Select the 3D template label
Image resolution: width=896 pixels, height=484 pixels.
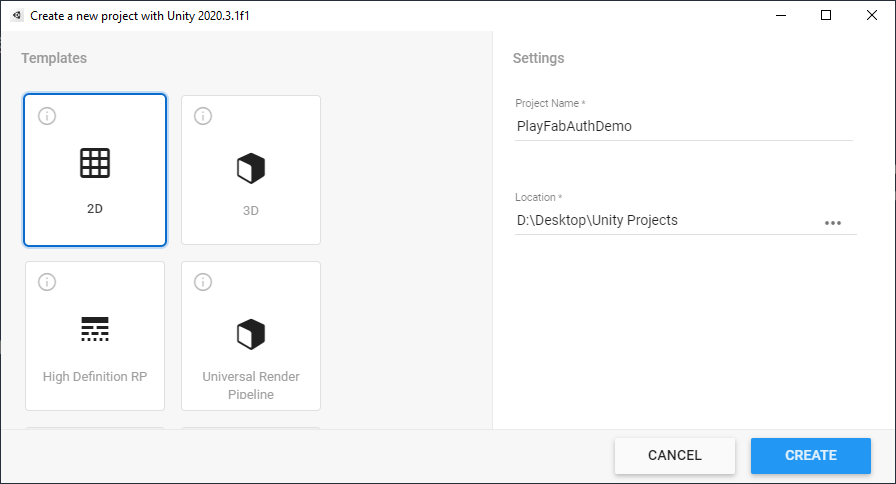[251, 210]
